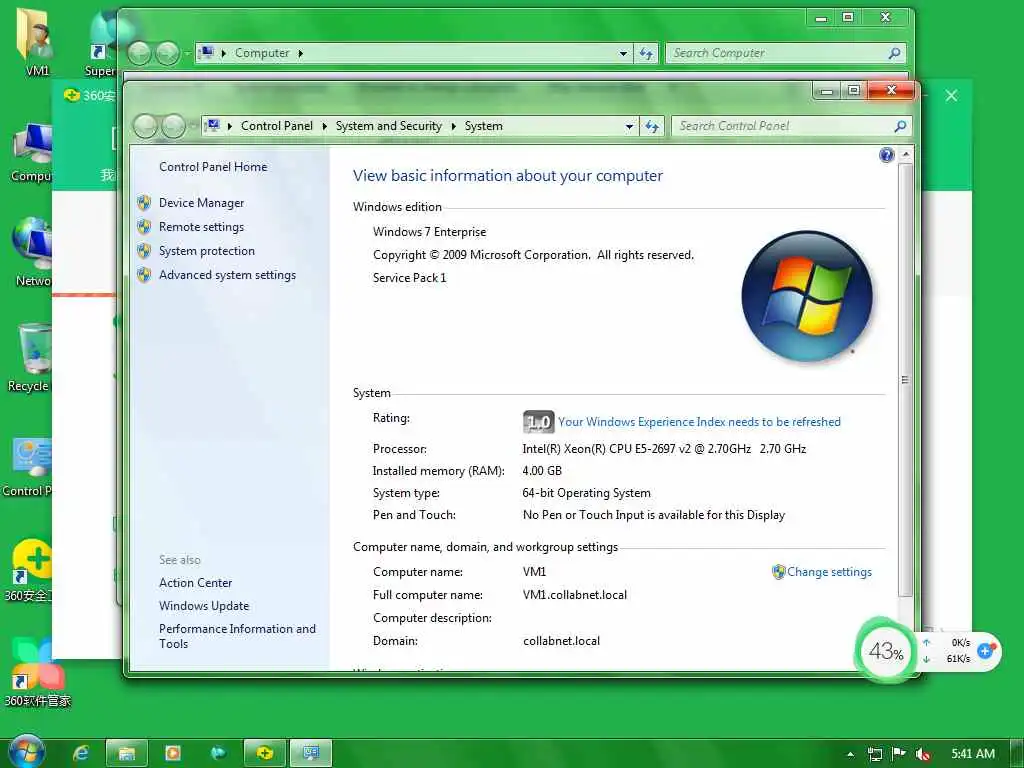Launch Internet Explorer from the taskbar

point(81,754)
